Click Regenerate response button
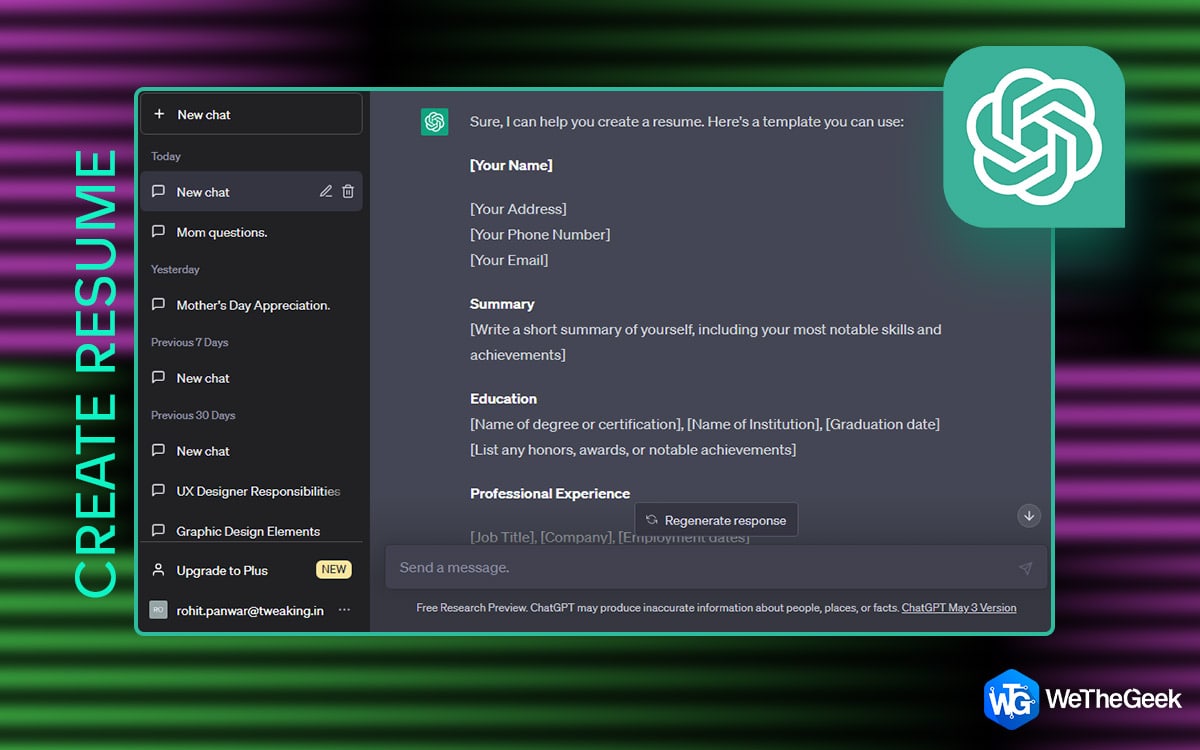Viewport: 1200px width, 750px height. (716, 520)
